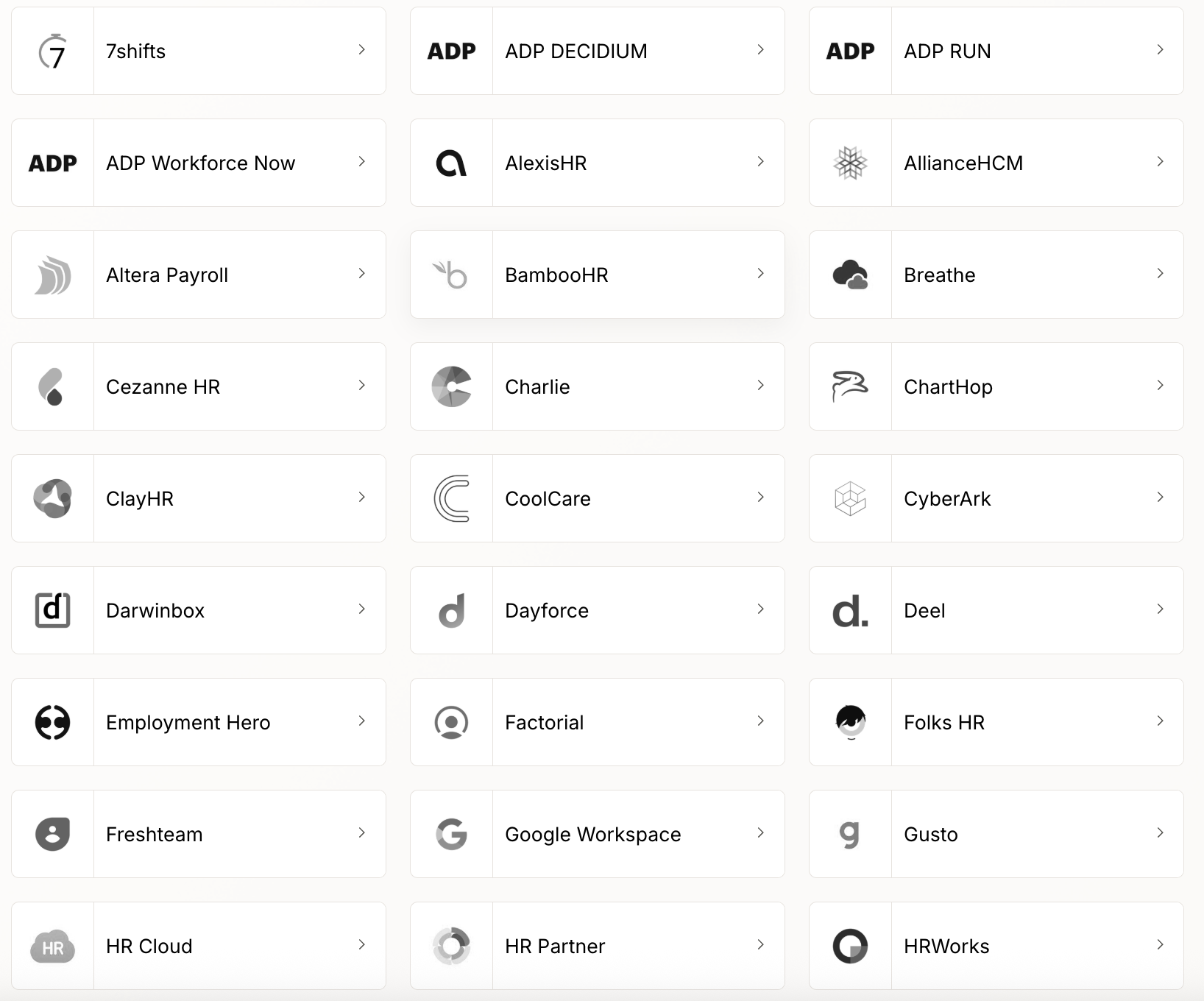
Task: Select the Altera Payroll integration
Action: [199, 275]
